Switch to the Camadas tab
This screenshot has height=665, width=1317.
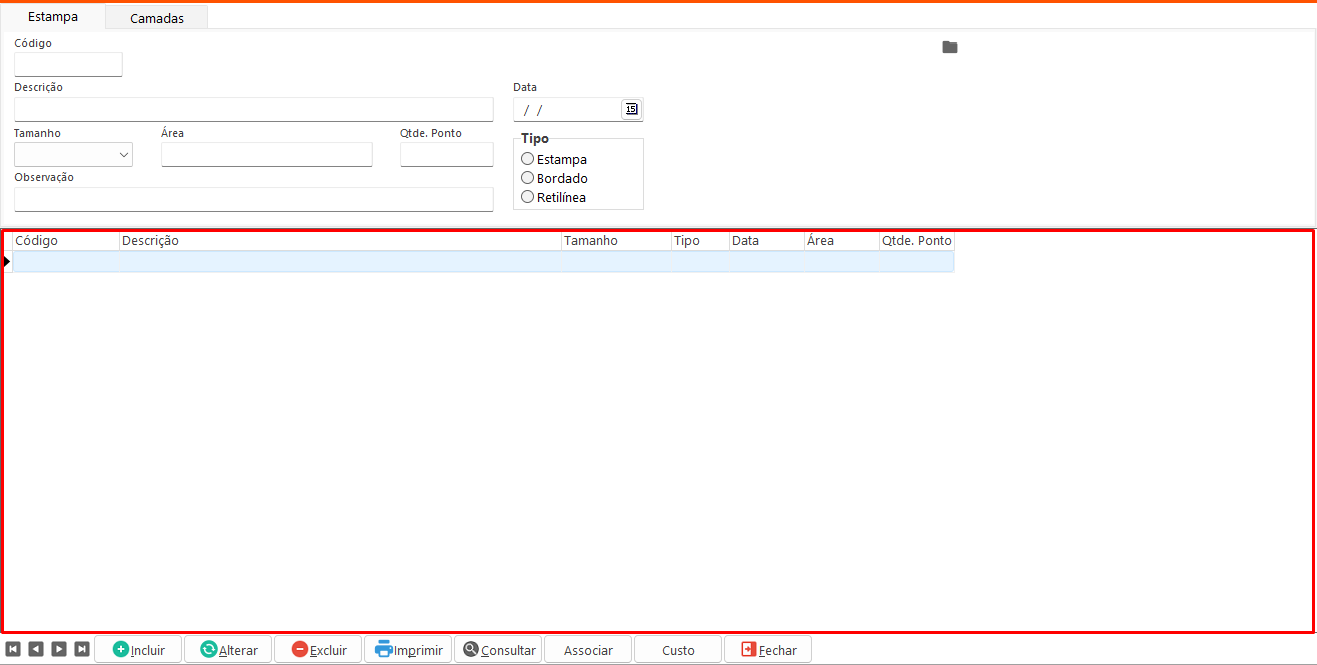(156, 18)
